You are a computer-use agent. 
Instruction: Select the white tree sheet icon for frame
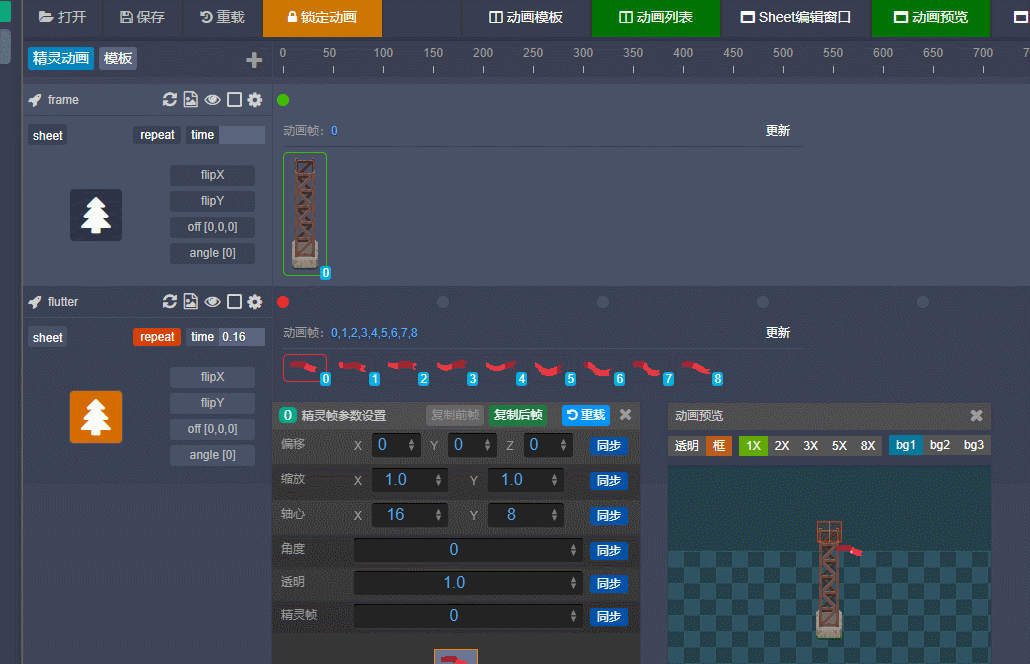point(96,215)
